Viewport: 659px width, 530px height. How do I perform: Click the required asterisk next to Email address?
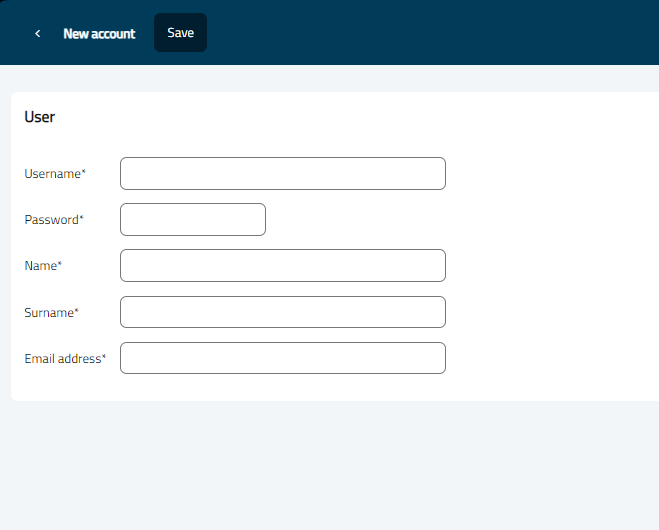pyautogui.click(x=104, y=357)
